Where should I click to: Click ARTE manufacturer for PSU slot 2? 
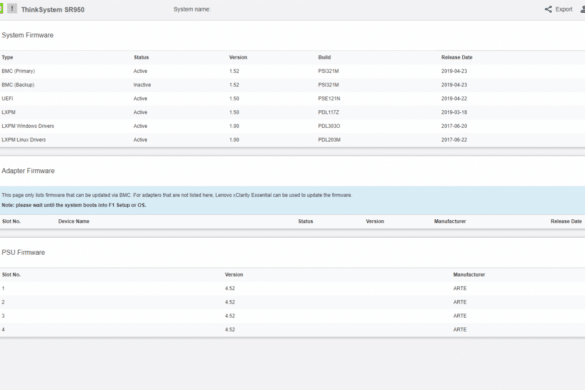point(460,302)
